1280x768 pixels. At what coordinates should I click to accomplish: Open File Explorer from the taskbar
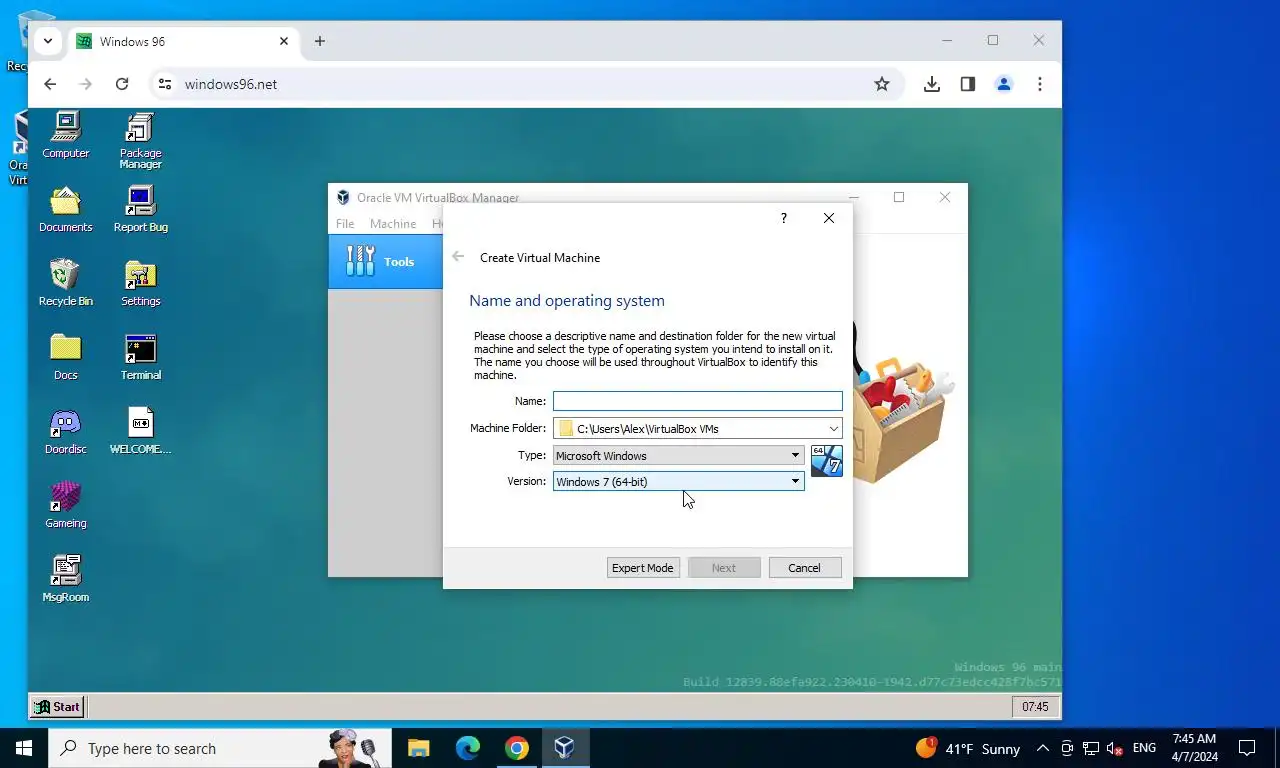(x=418, y=748)
